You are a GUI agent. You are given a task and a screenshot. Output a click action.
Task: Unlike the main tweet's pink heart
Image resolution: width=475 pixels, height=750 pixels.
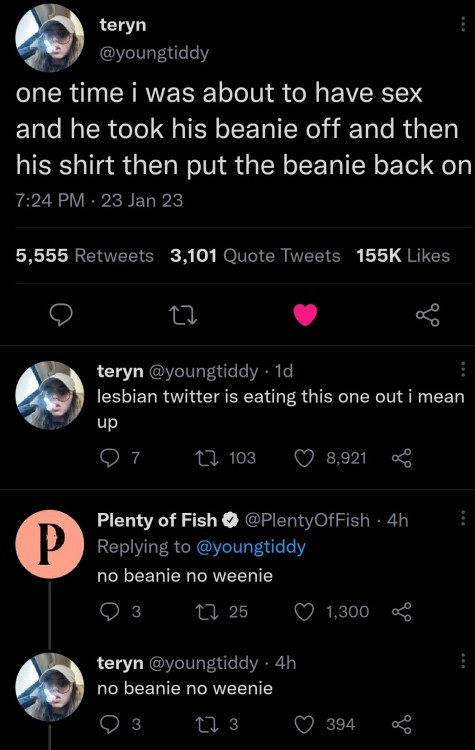(x=306, y=315)
